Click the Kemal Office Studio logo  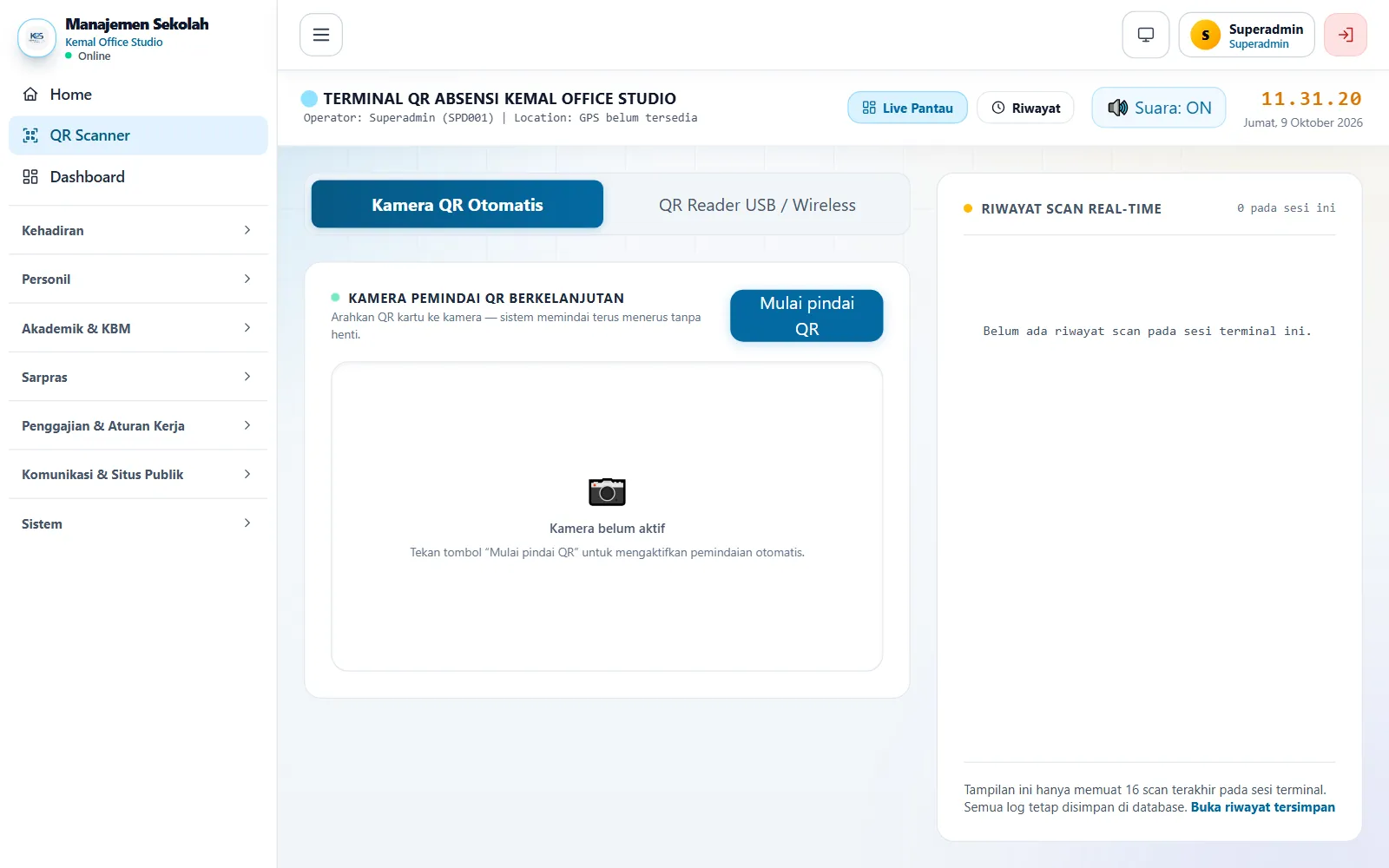tap(36, 37)
